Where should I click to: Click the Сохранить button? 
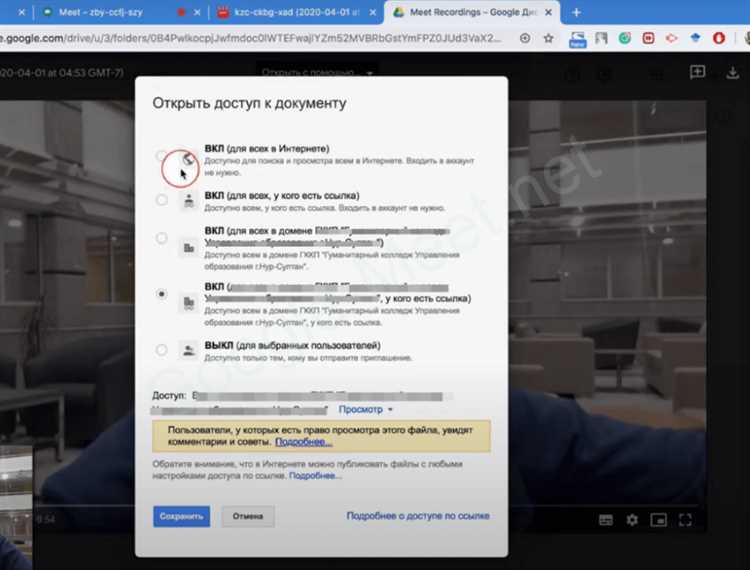181,516
